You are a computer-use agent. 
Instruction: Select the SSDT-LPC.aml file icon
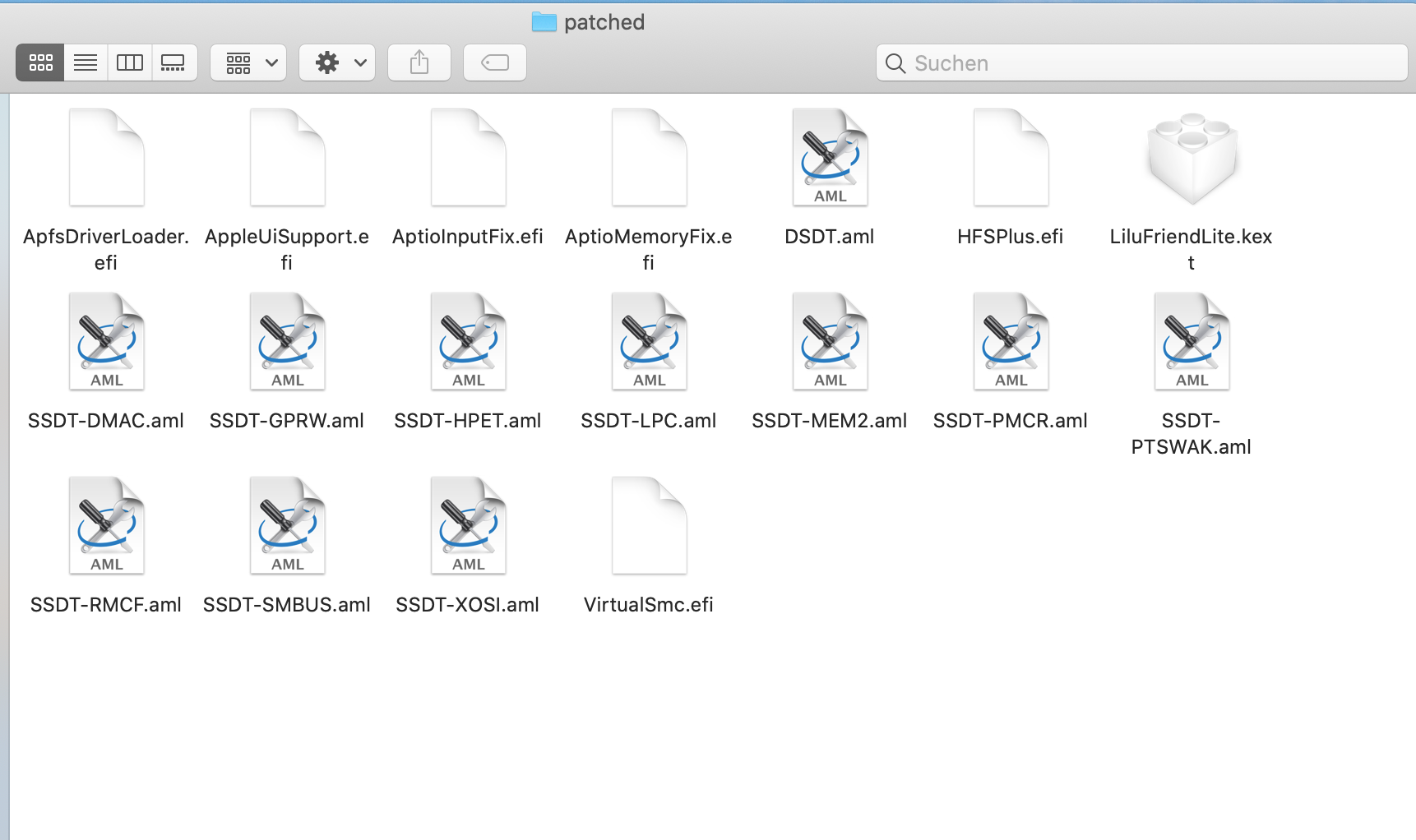[650, 341]
